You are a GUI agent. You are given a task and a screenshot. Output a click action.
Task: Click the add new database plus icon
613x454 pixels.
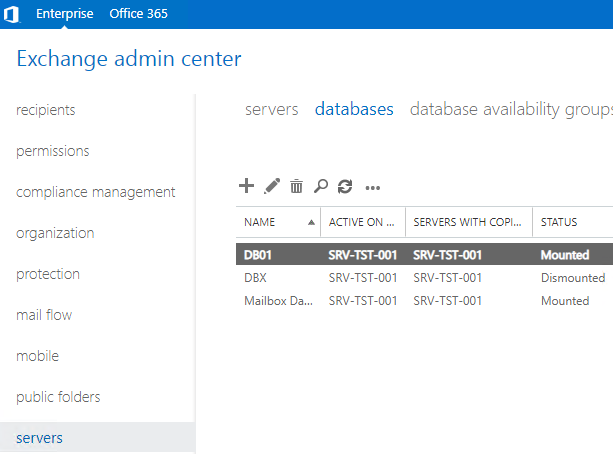(246, 186)
